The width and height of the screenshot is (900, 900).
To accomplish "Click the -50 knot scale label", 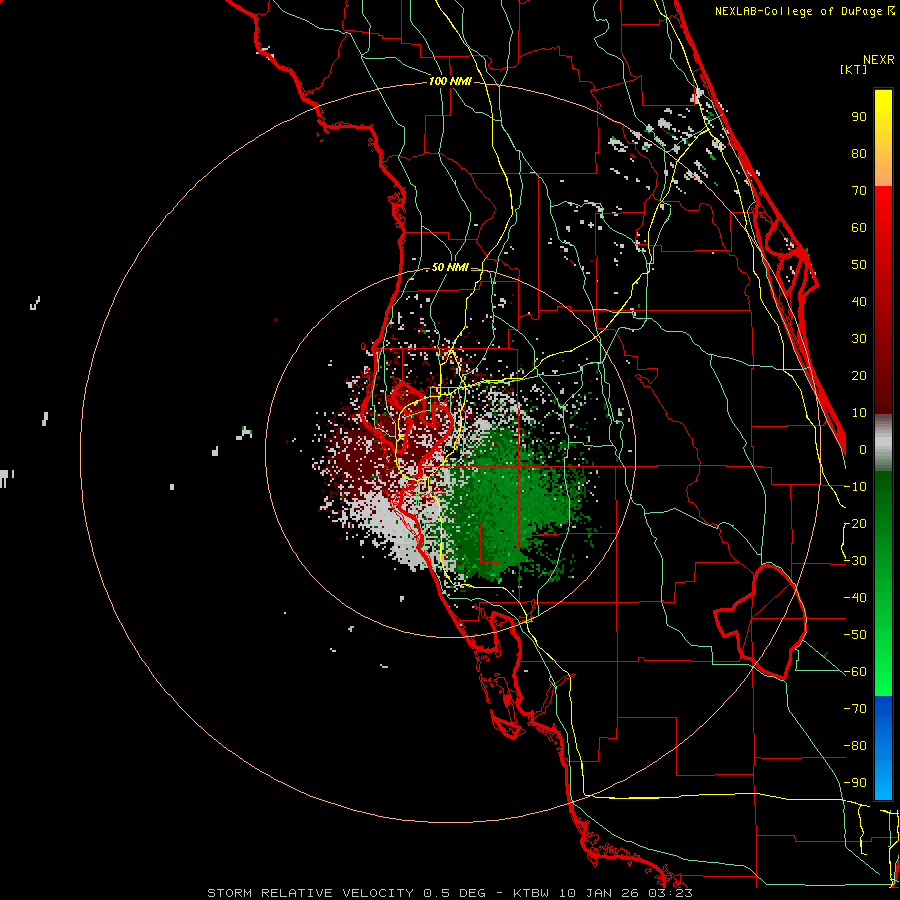I will tap(855, 635).
